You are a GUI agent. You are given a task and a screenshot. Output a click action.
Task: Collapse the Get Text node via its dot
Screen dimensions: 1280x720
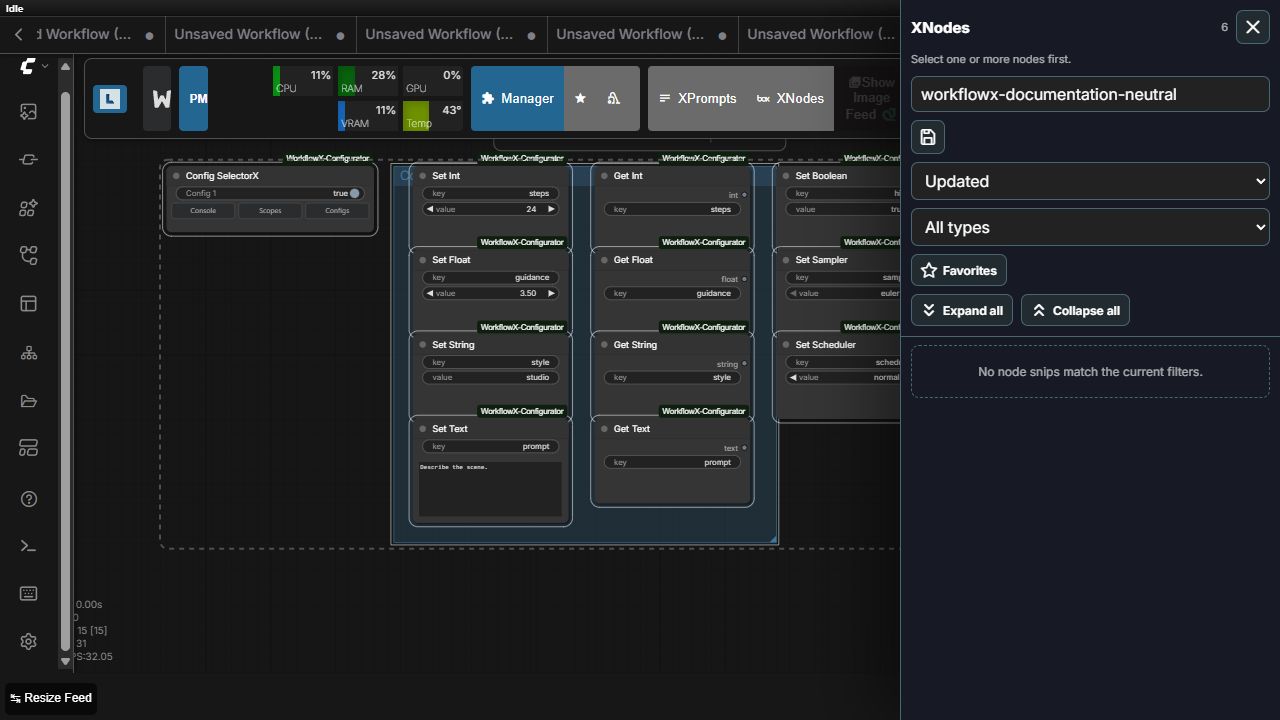point(604,429)
